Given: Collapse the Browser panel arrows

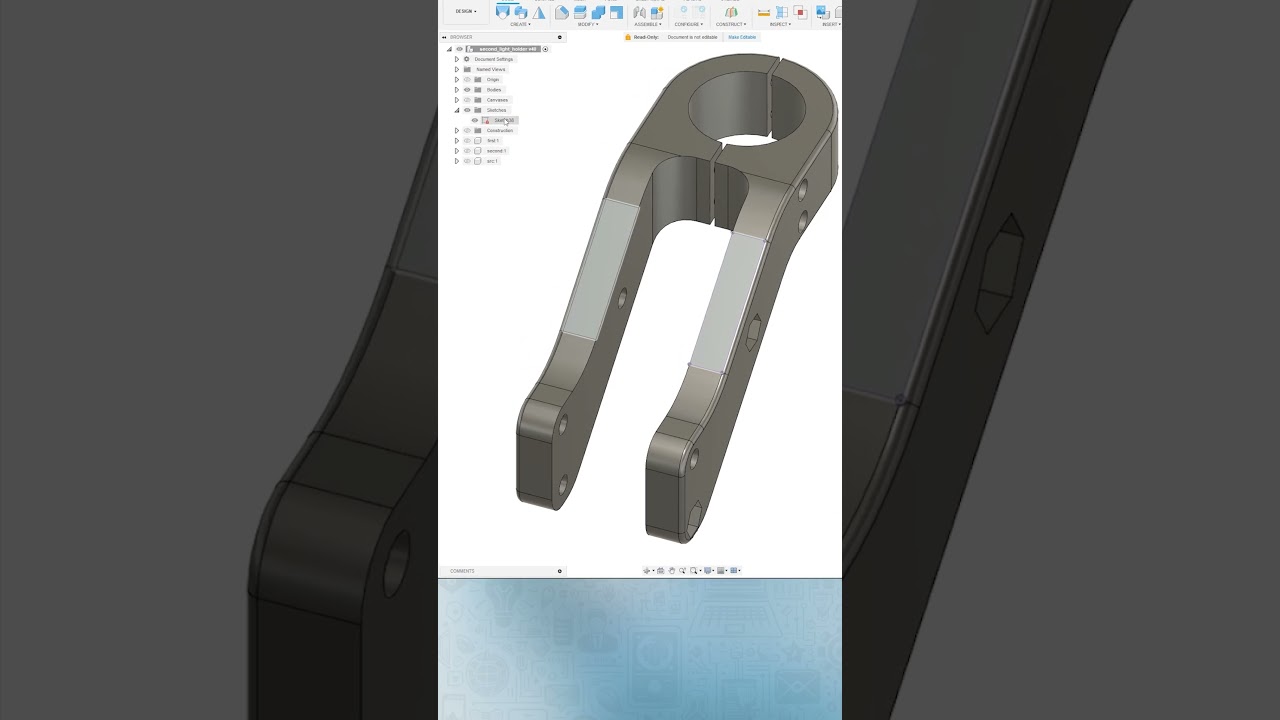Looking at the screenshot, I should (x=444, y=37).
